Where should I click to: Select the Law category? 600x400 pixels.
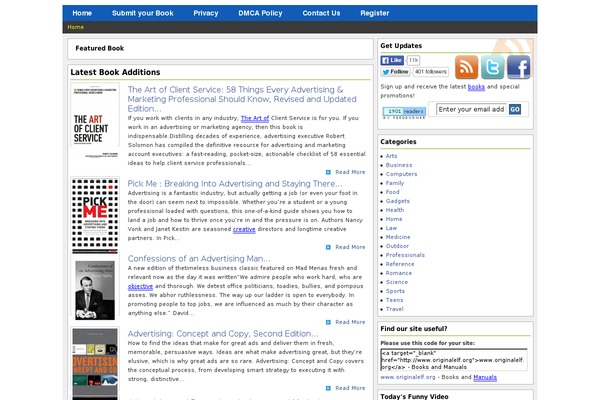(x=391, y=228)
